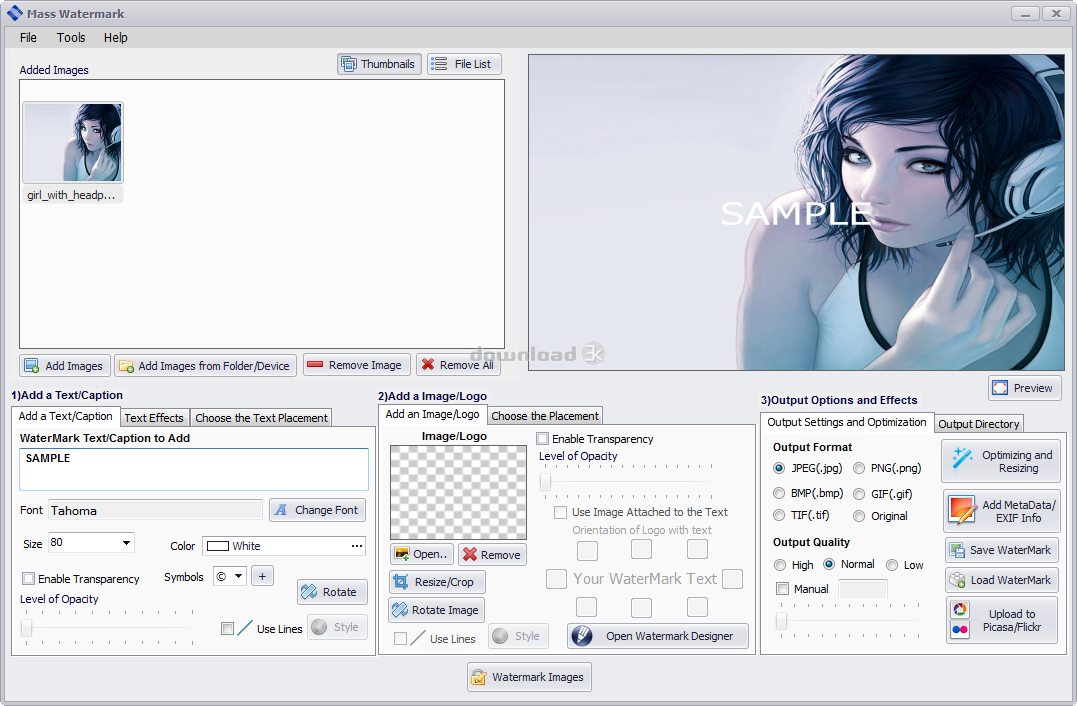Click the Rotate Image icon
This screenshot has width=1077, height=706.
click(400, 610)
